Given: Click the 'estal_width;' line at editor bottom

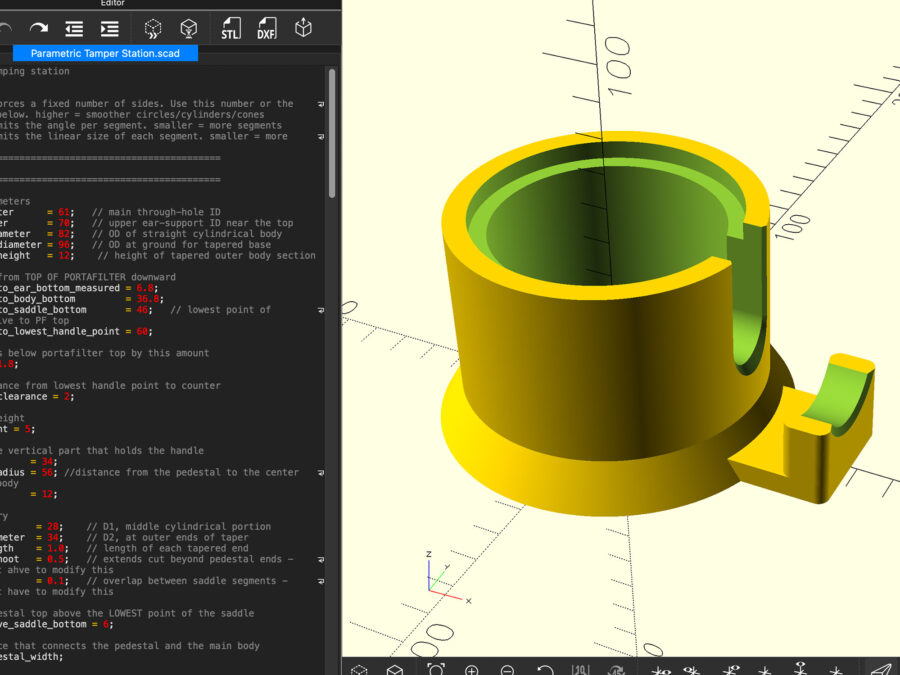Looking at the screenshot, I should click(x=32, y=657).
